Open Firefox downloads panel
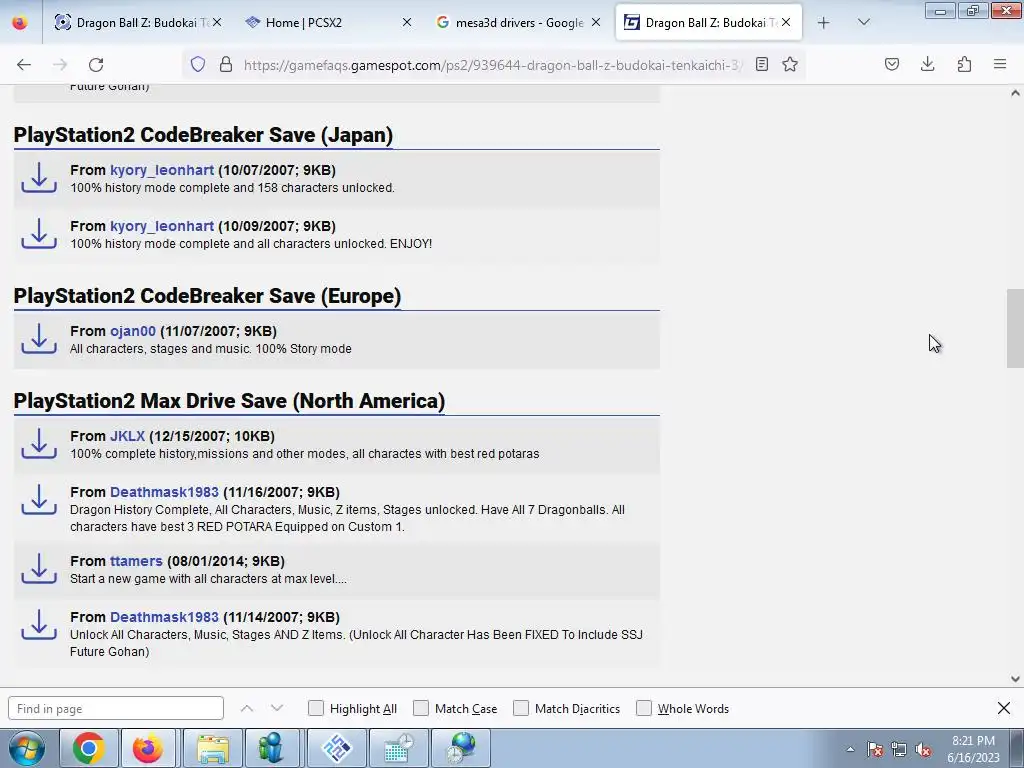 (x=927, y=64)
